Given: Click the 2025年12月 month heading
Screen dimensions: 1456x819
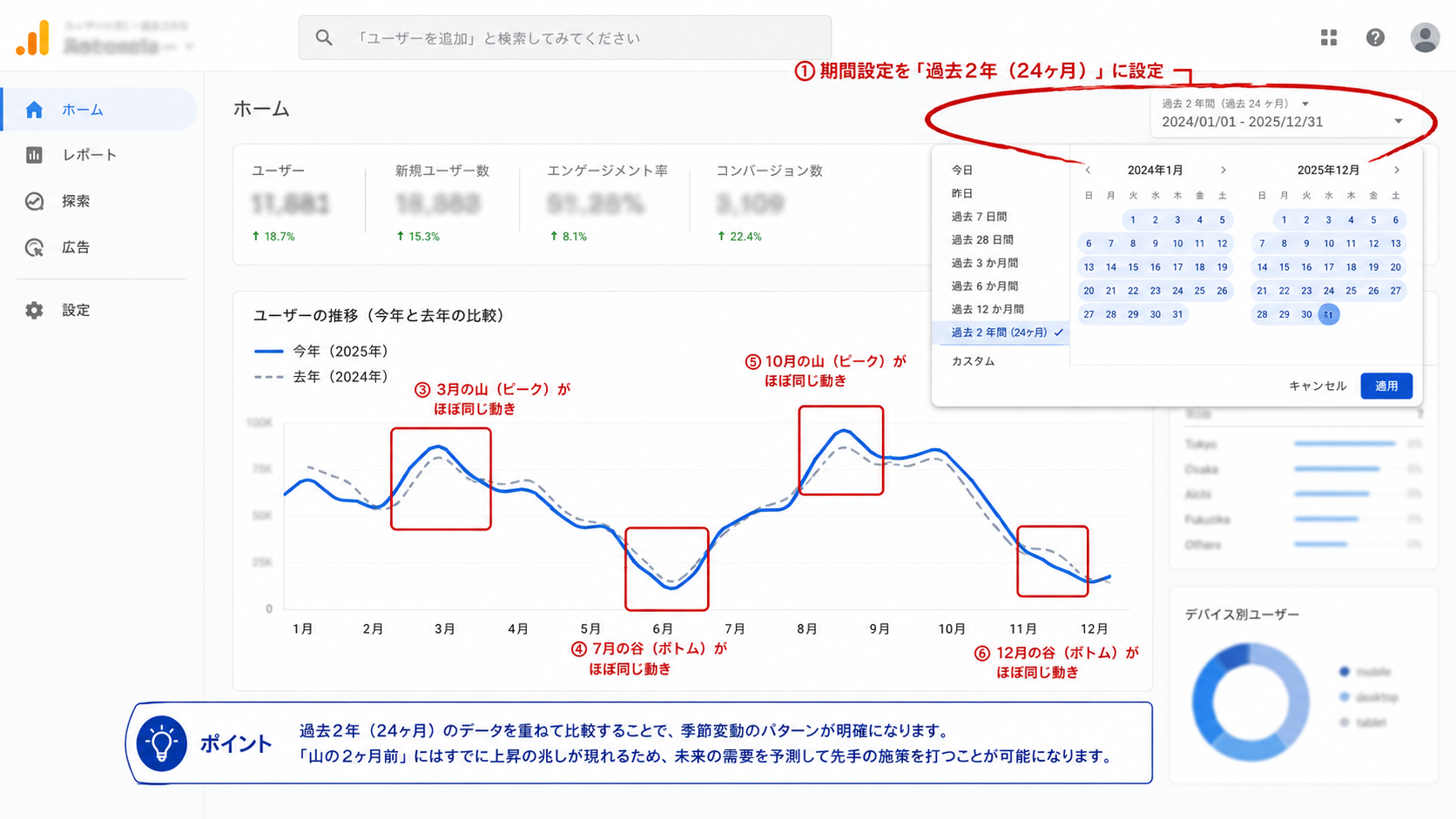Looking at the screenshot, I should (1328, 171).
